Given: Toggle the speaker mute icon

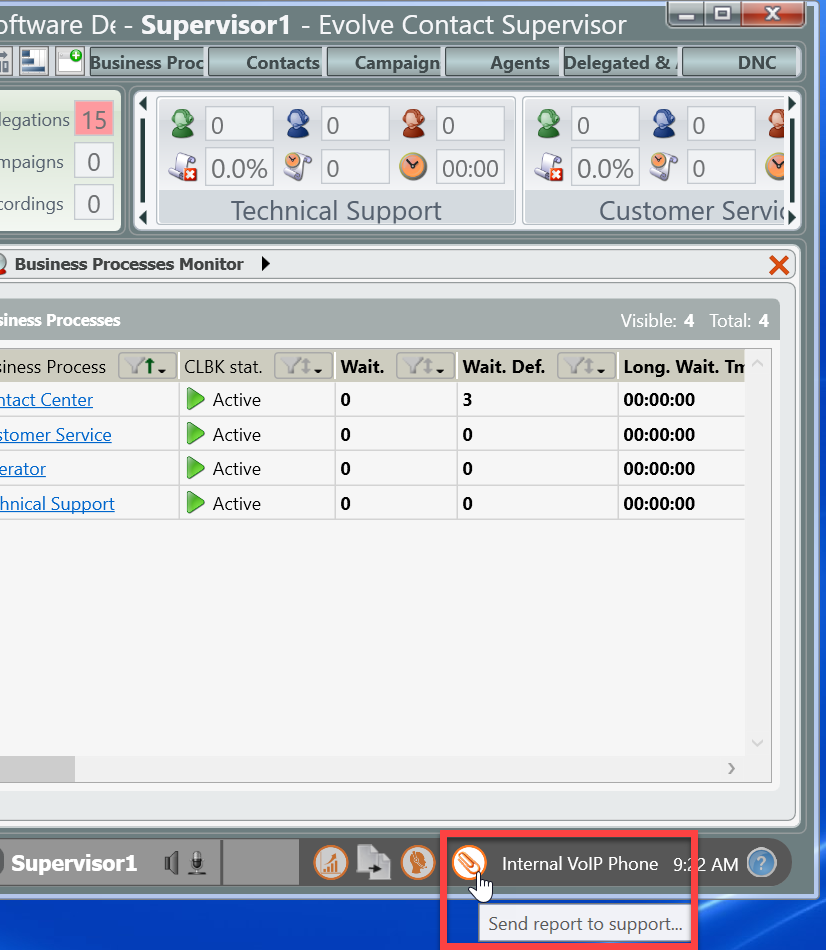Looking at the screenshot, I should [174, 862].
